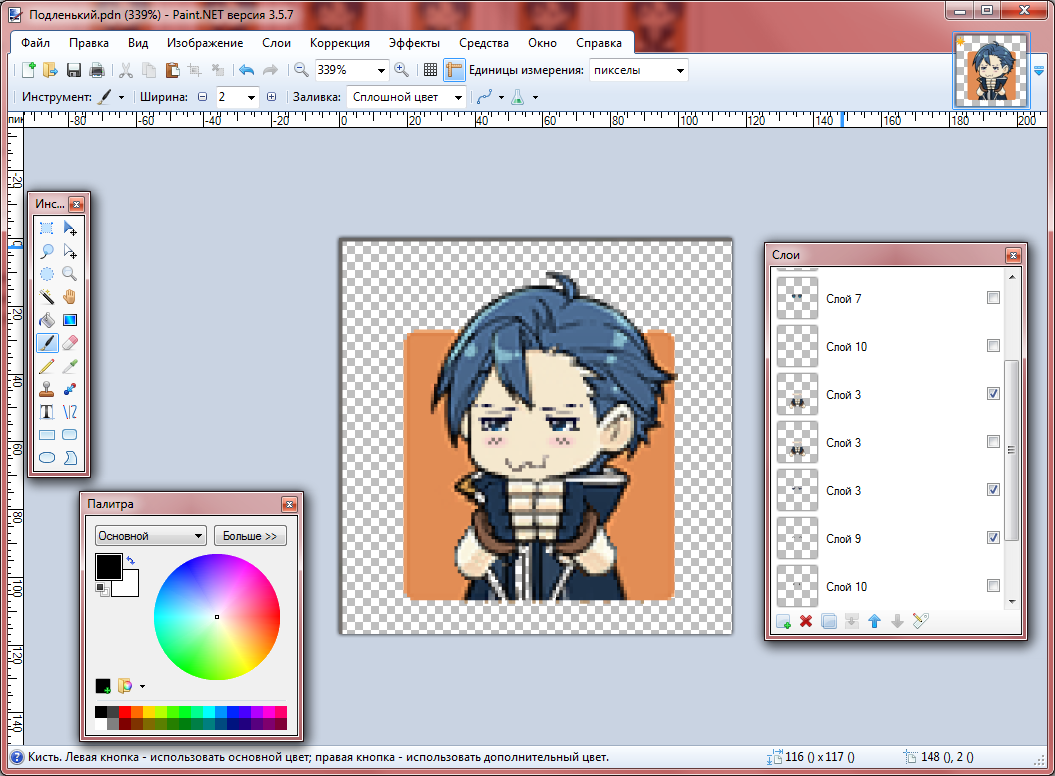Choose the Recolor tool
Image resolution: width=1055 pixels, height=776 pixels.
pos(69,389)
